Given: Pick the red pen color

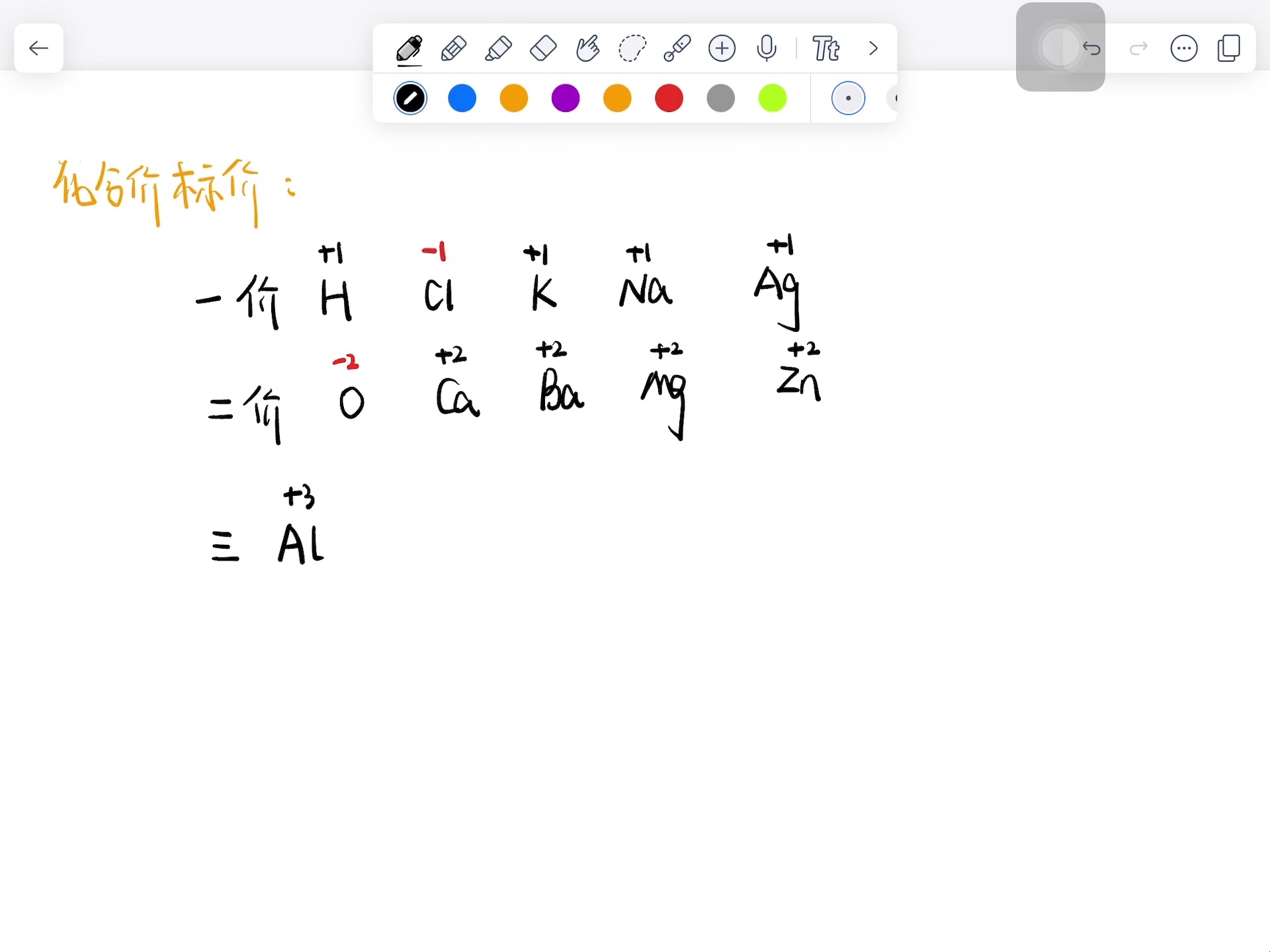Looking at the screenshot, I should [x=669, y=99].
